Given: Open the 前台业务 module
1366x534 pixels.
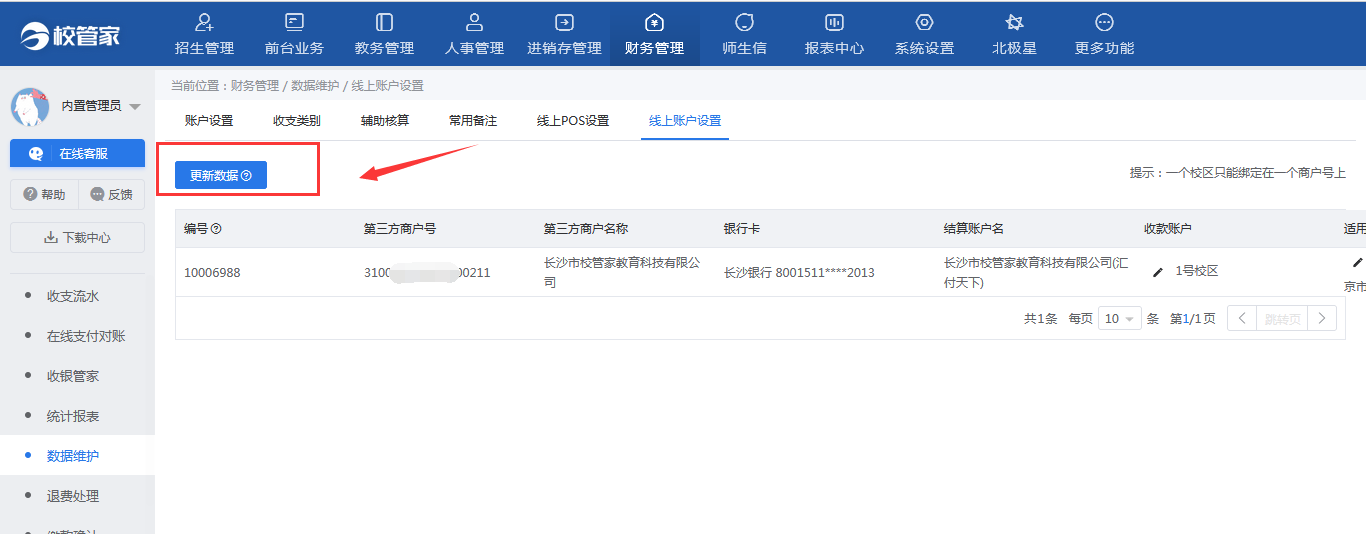Looking at the screenshot, I should pos(294,34).
